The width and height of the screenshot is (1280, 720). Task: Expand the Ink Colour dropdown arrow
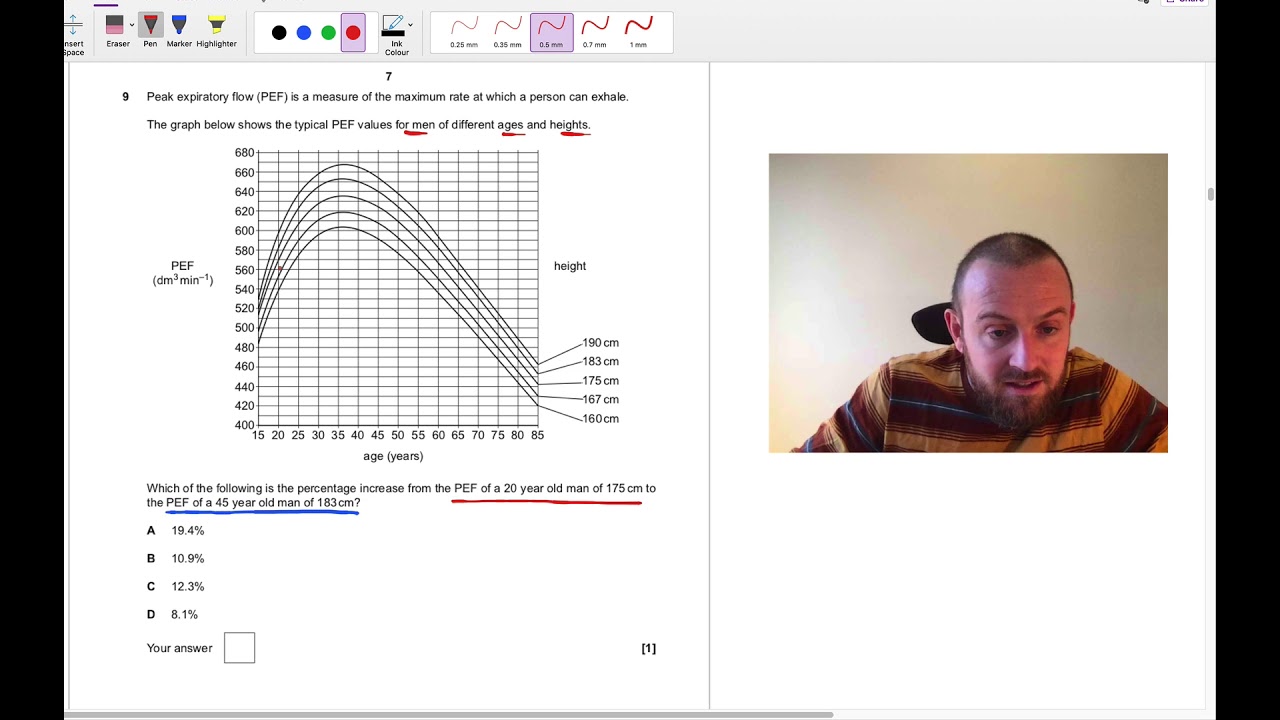click(x=410, y=26)
